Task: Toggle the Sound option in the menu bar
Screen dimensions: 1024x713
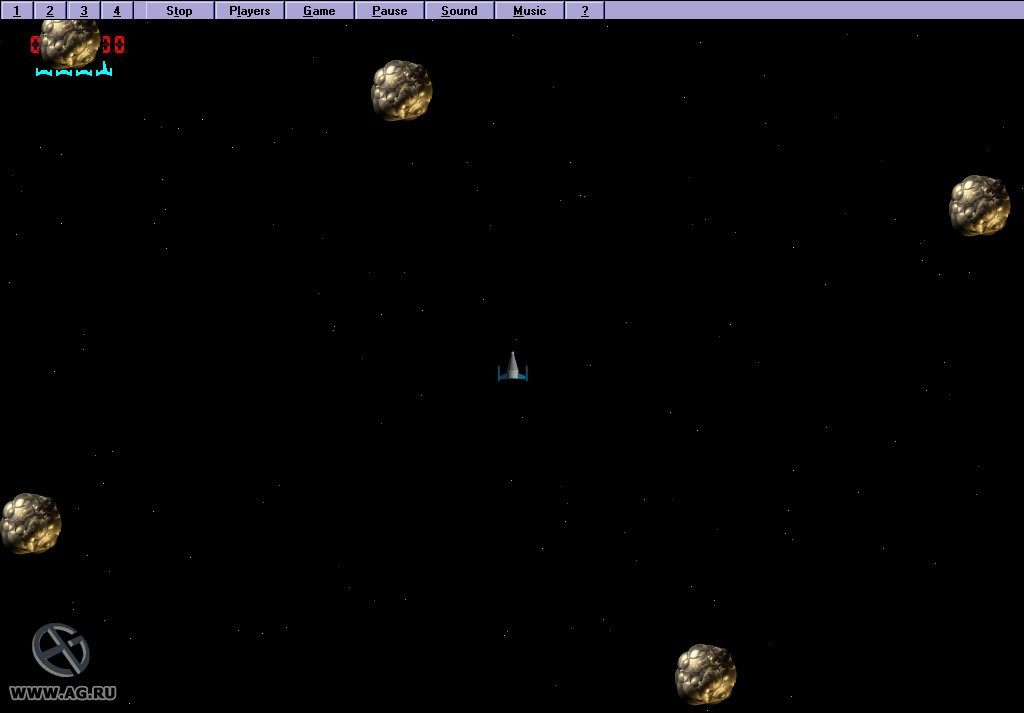Action: [x=459, y=10]
